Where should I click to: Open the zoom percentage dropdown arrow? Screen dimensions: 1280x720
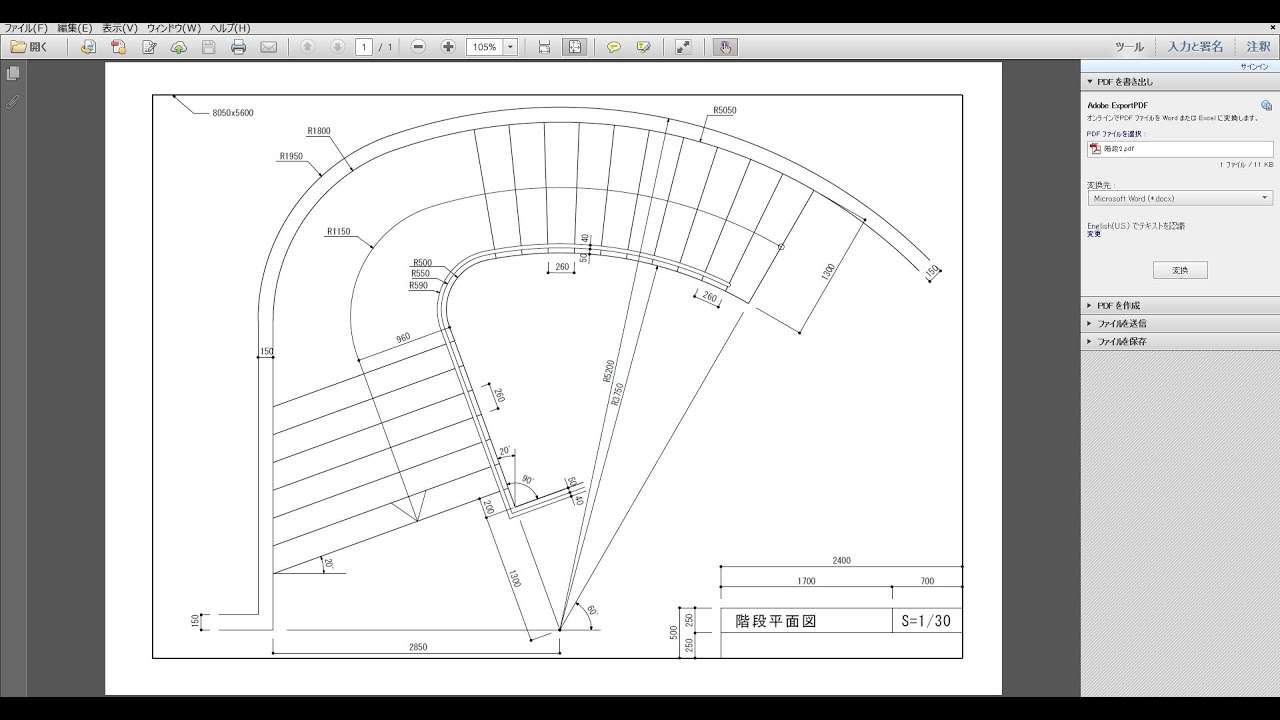pyautogui.click(x=511, y=47)
